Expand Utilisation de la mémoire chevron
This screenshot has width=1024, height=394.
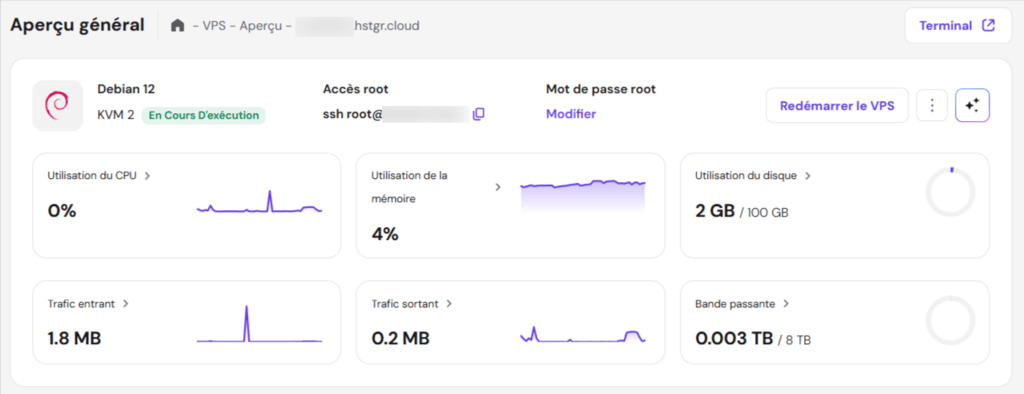pyautogui.click(x=498, y=187)
